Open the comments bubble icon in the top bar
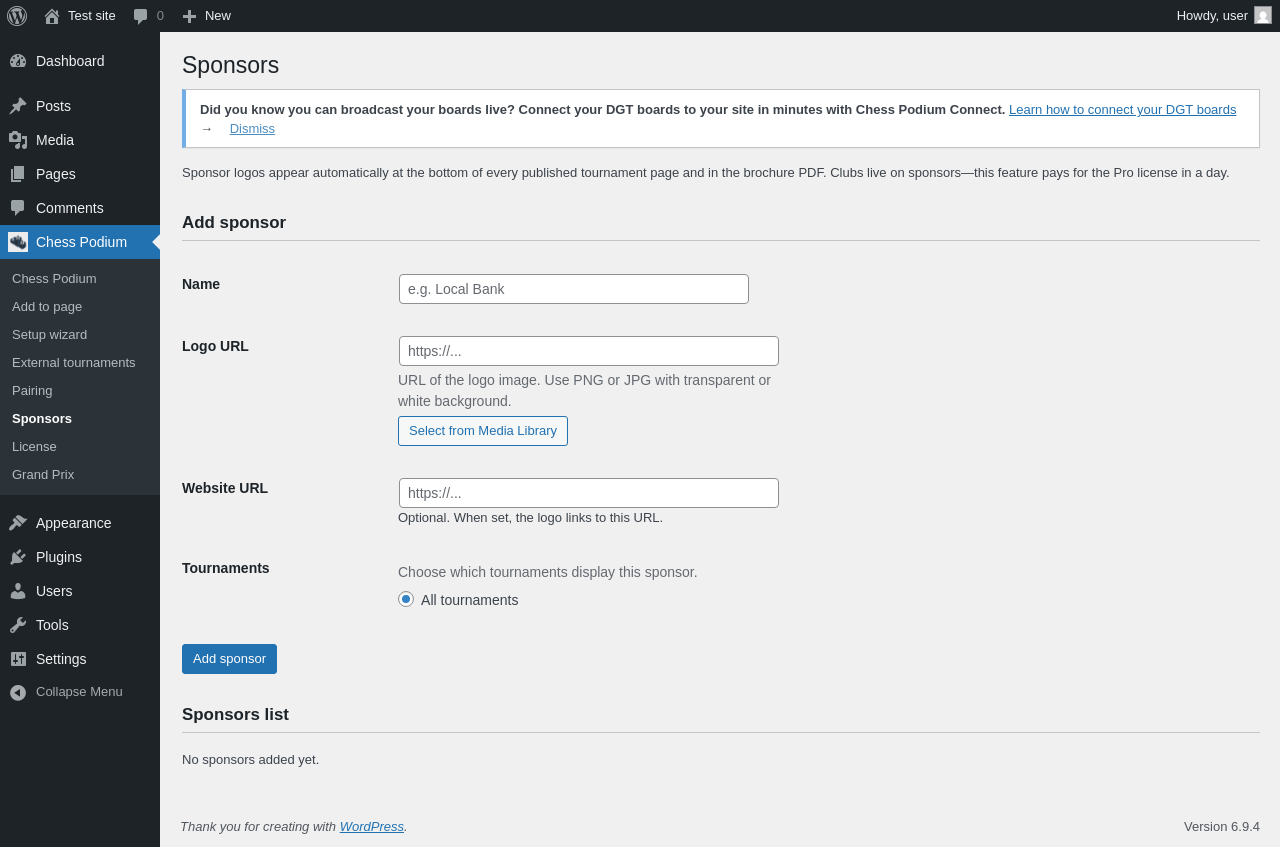This screenshot has height=847, width=1280. (141, 16)
